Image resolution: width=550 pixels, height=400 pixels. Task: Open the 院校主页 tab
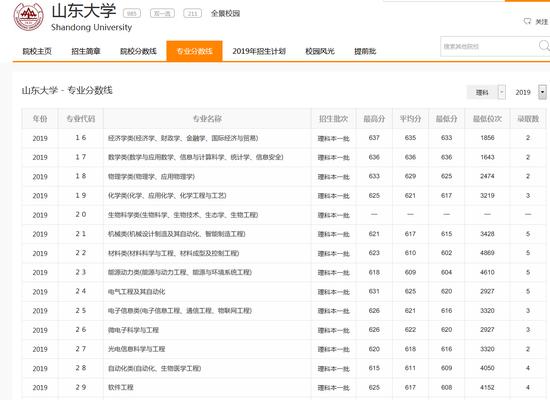[x=37, y=51]
